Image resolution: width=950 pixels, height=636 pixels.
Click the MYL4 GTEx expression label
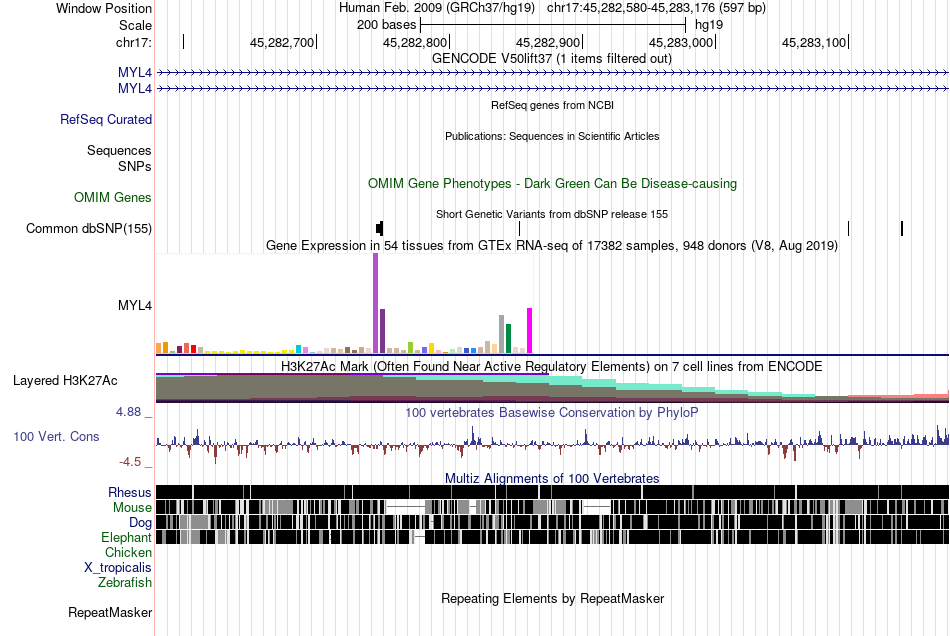point(135,305)
